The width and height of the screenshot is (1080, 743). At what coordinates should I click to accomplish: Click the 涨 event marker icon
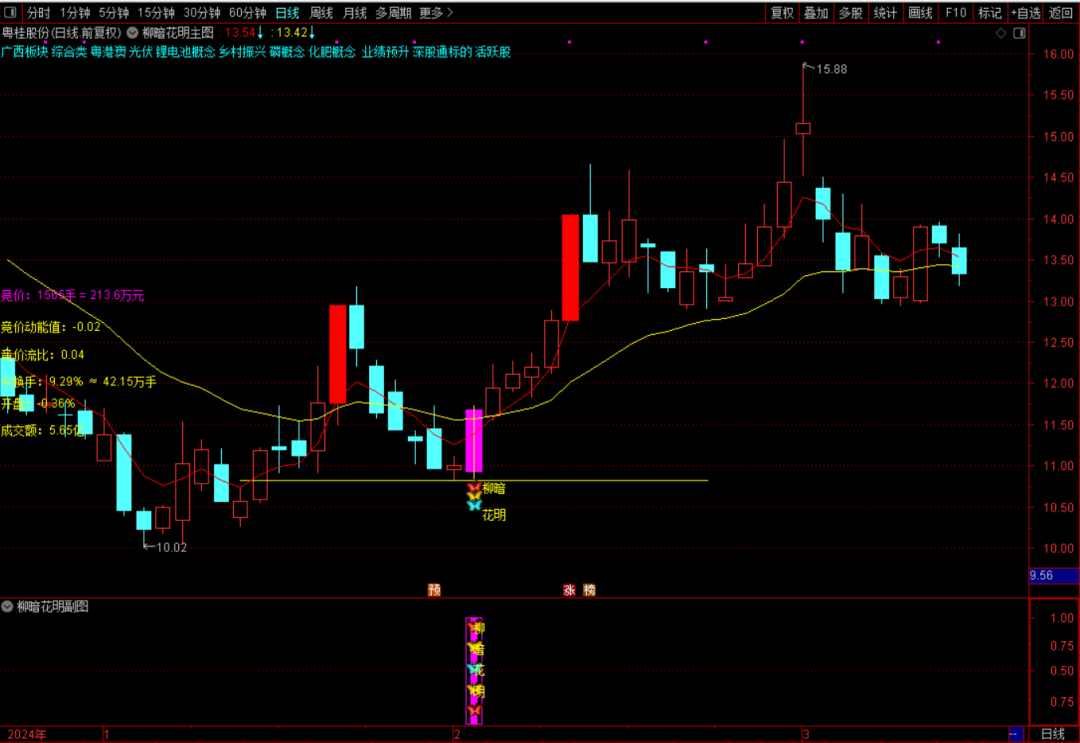[x=570, y=590]
